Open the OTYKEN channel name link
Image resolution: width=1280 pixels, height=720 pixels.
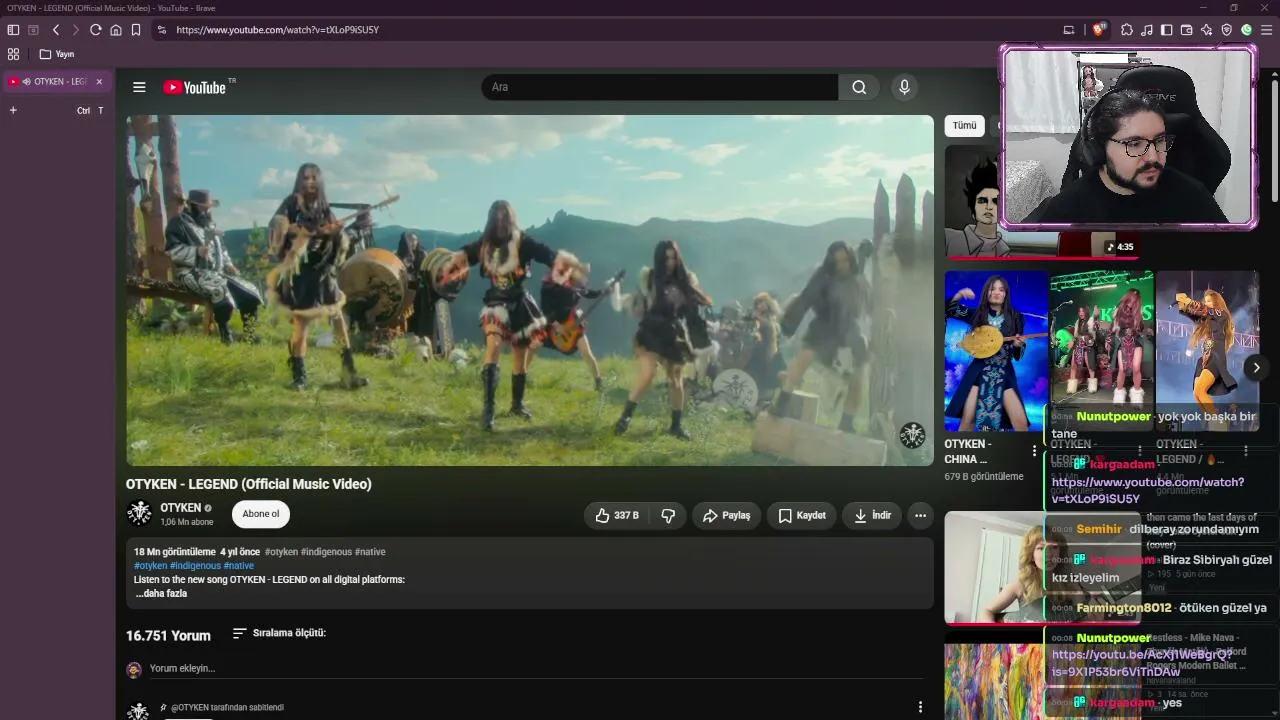[x=181, y=508]
